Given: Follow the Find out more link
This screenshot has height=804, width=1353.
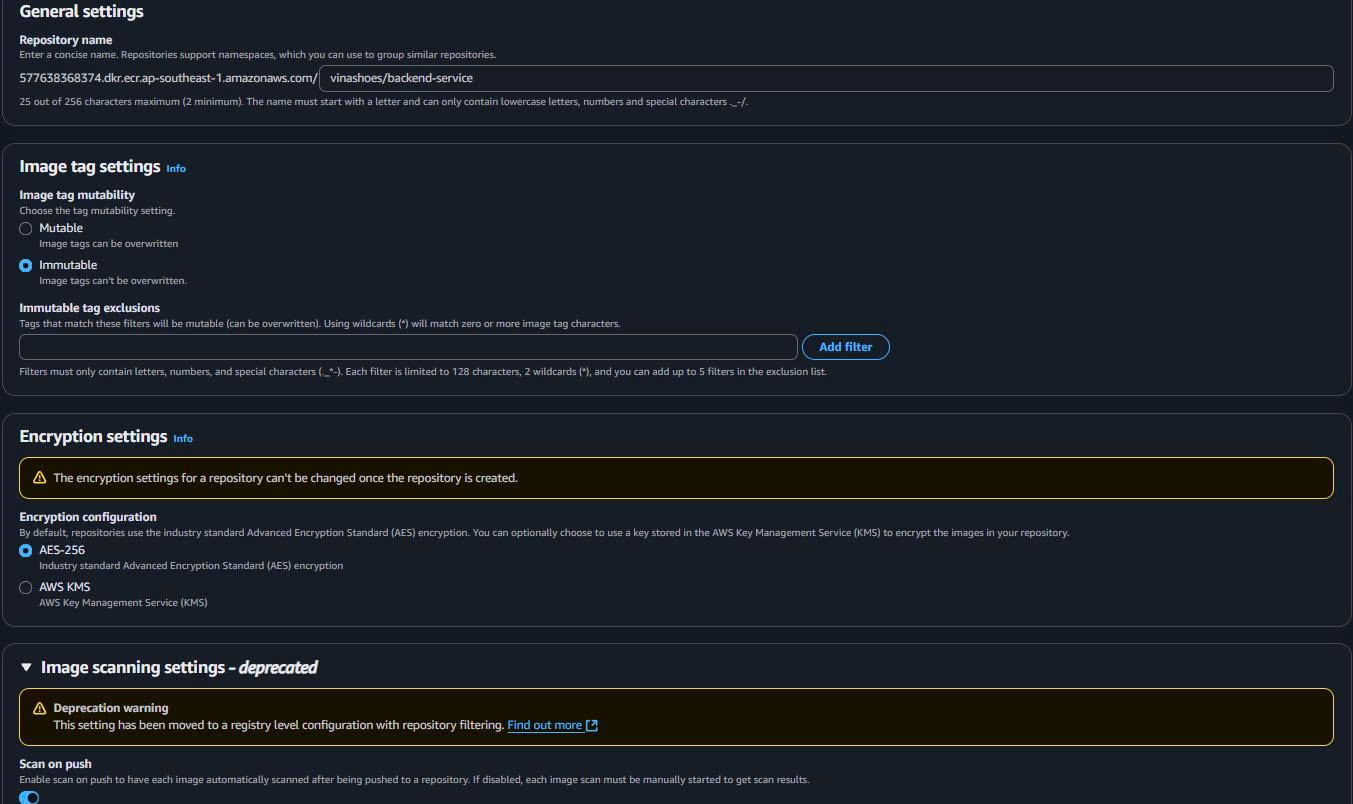Looking at the screenshot, I should [x=544, y=725].
